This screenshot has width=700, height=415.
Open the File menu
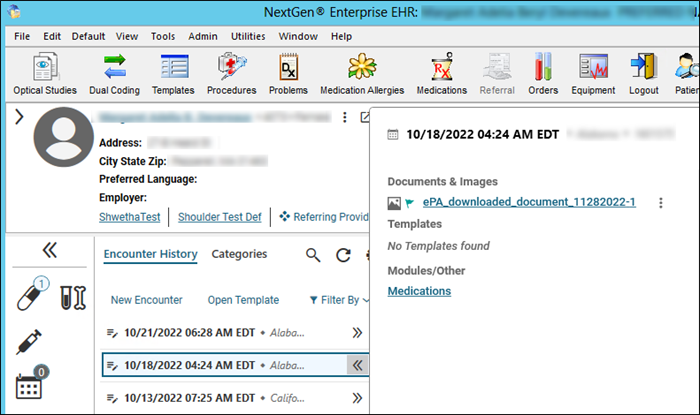tap(22, 36)
